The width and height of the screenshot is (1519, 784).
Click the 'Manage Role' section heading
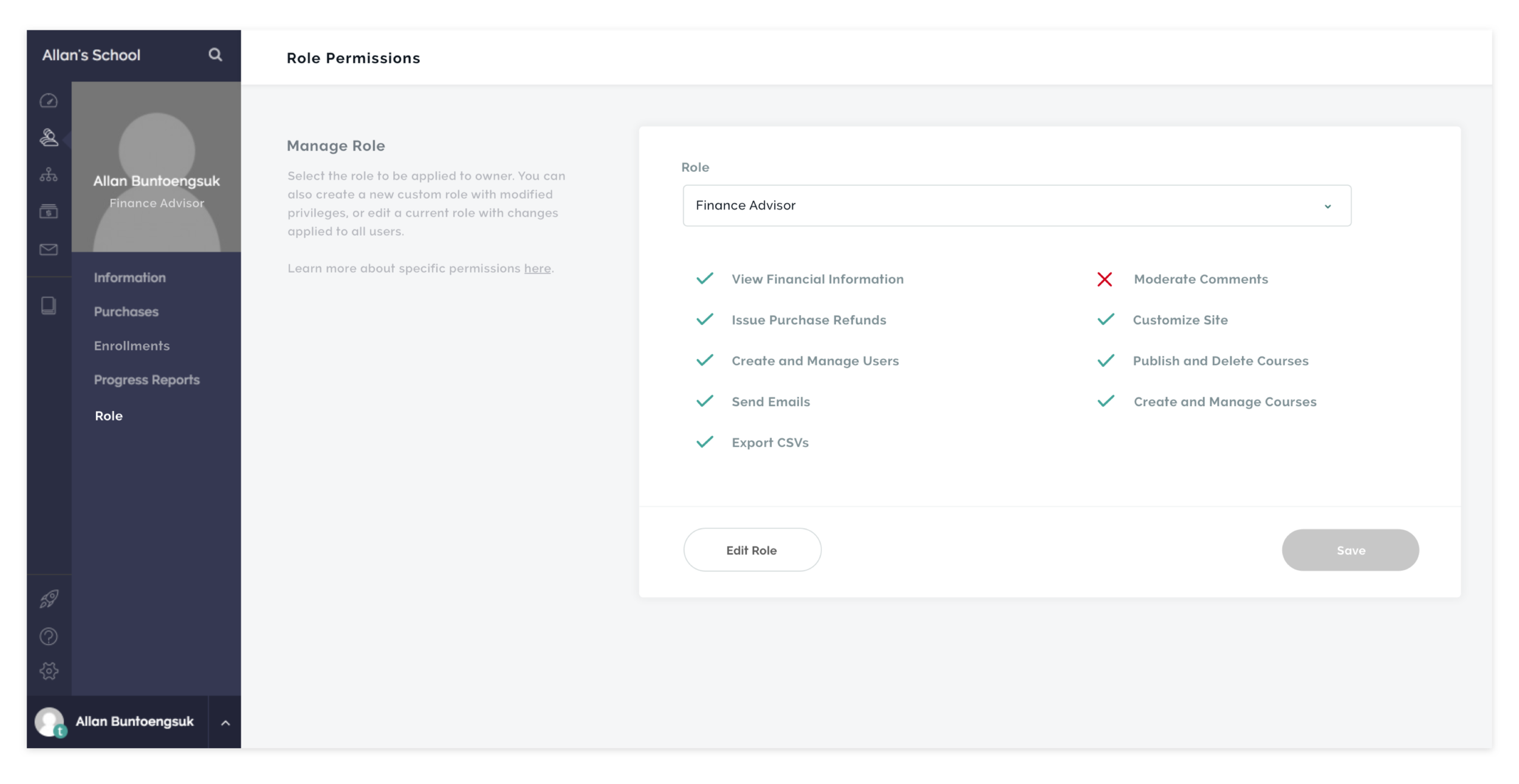coord(335,146)
